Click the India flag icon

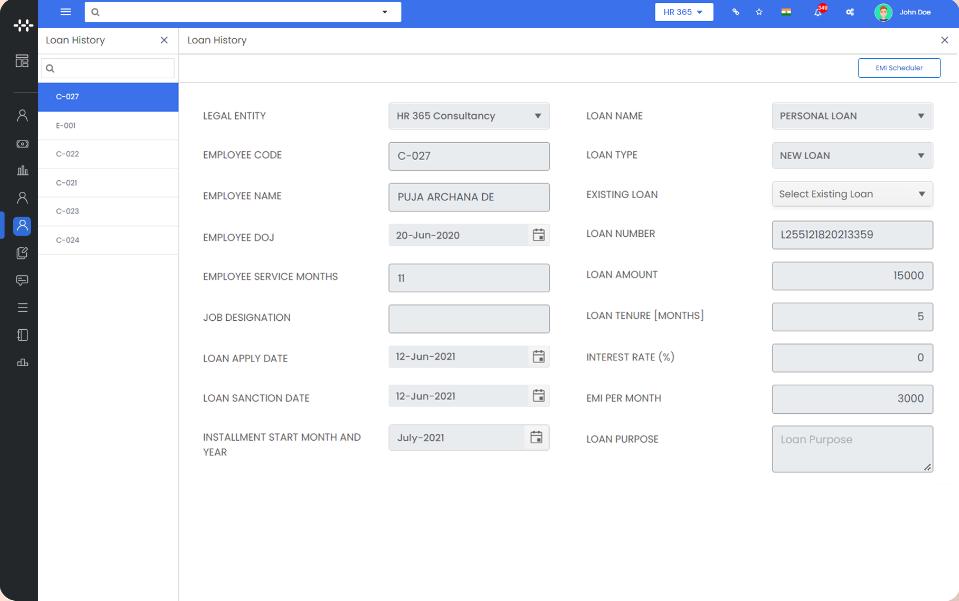[786, 12]
